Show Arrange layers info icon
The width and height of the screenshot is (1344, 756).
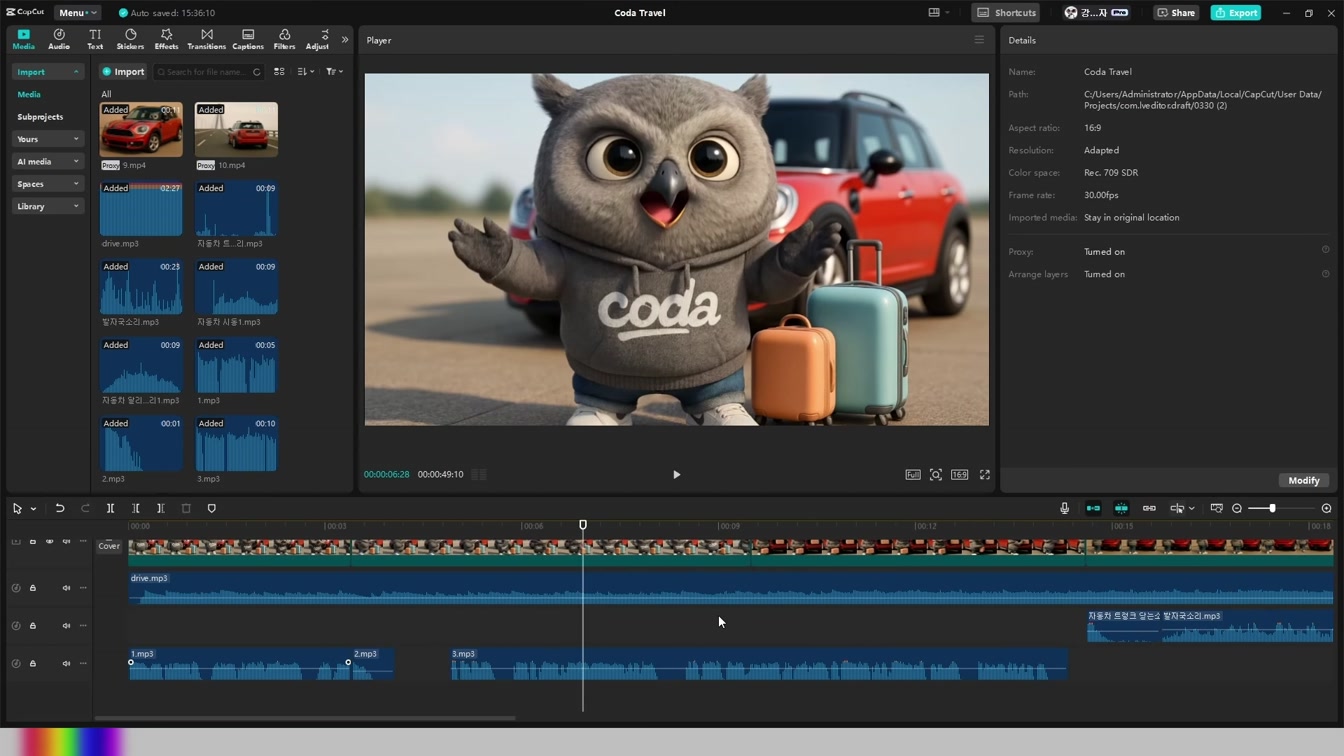(x=1326, y=273)
